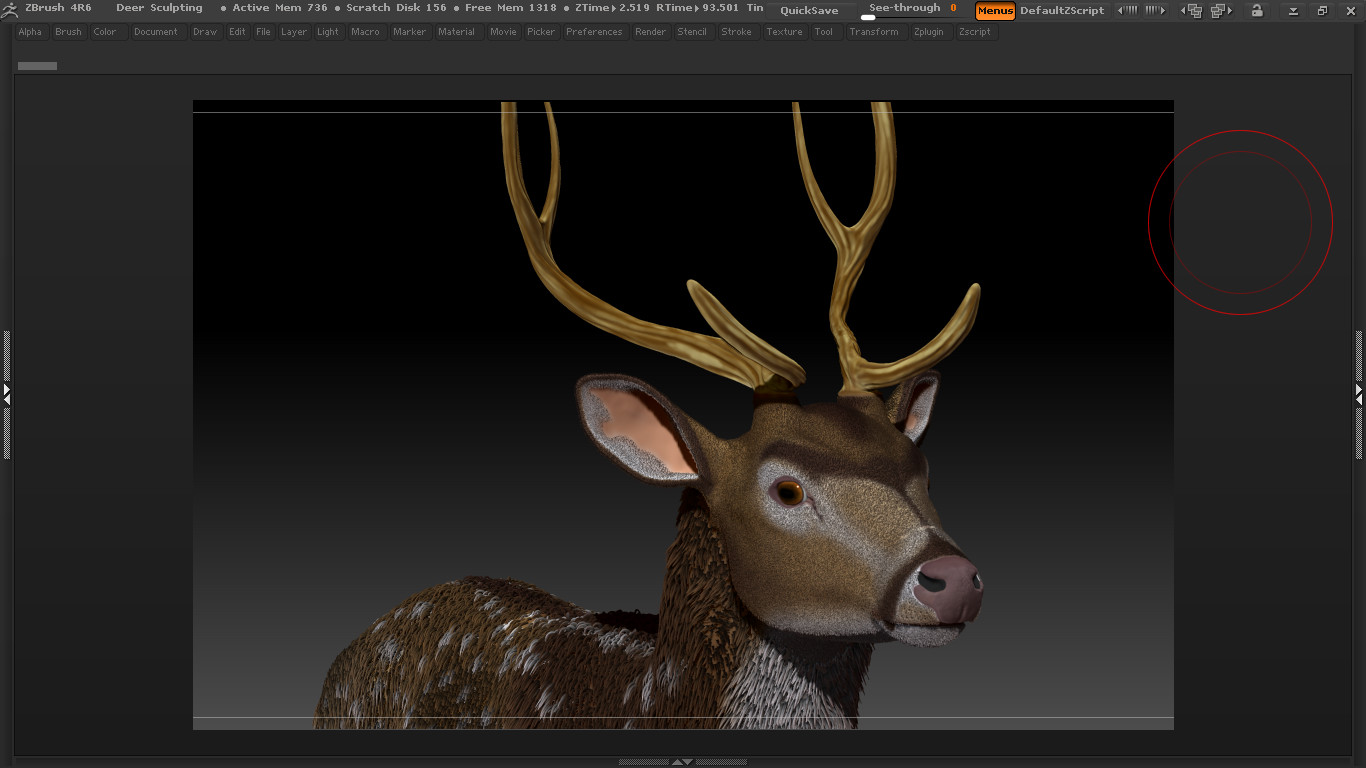Open the Zplugin menu
Viewport: 1366px width, 768px height.
[929, 31]
